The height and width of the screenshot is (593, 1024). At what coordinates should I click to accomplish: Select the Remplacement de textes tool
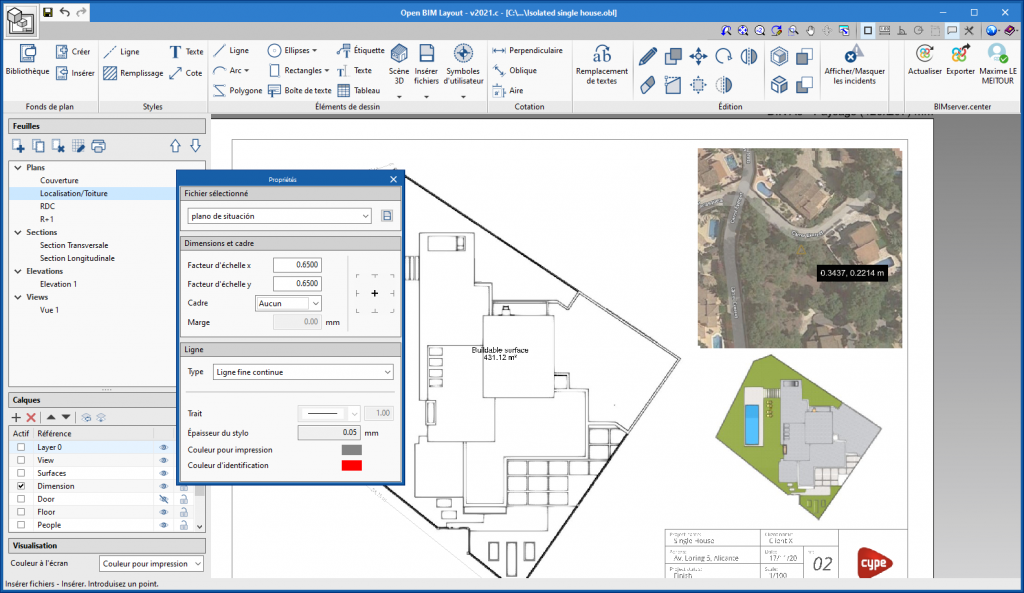(x=601, y=62)
